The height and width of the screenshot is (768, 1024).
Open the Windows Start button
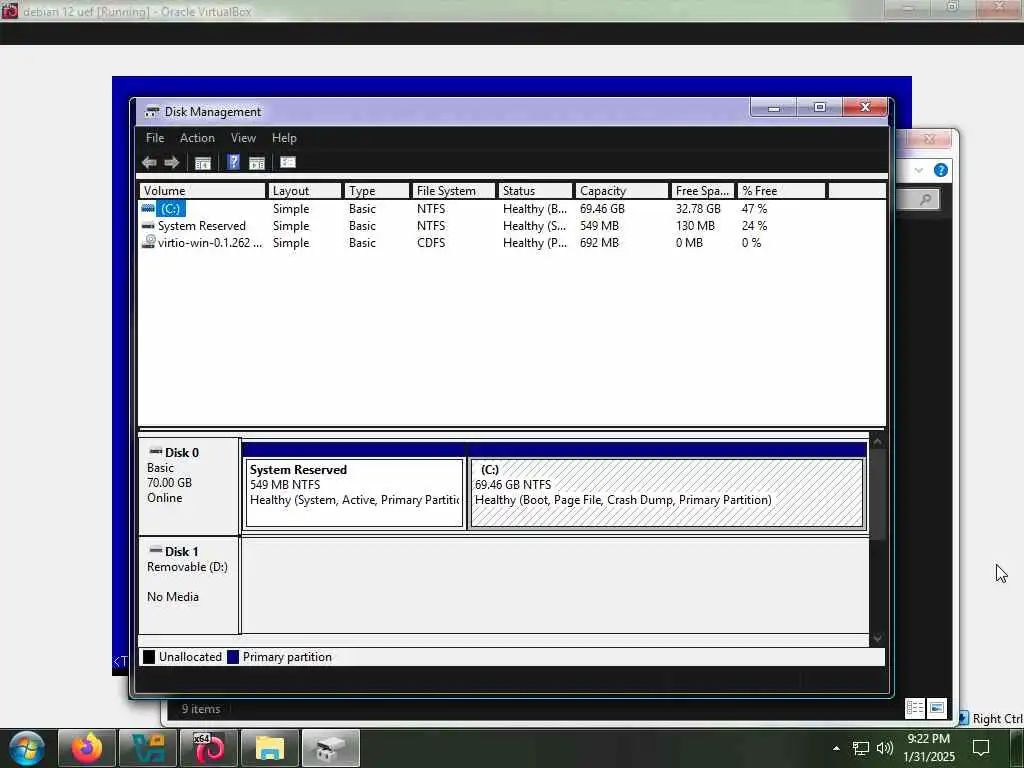(27, 748)
